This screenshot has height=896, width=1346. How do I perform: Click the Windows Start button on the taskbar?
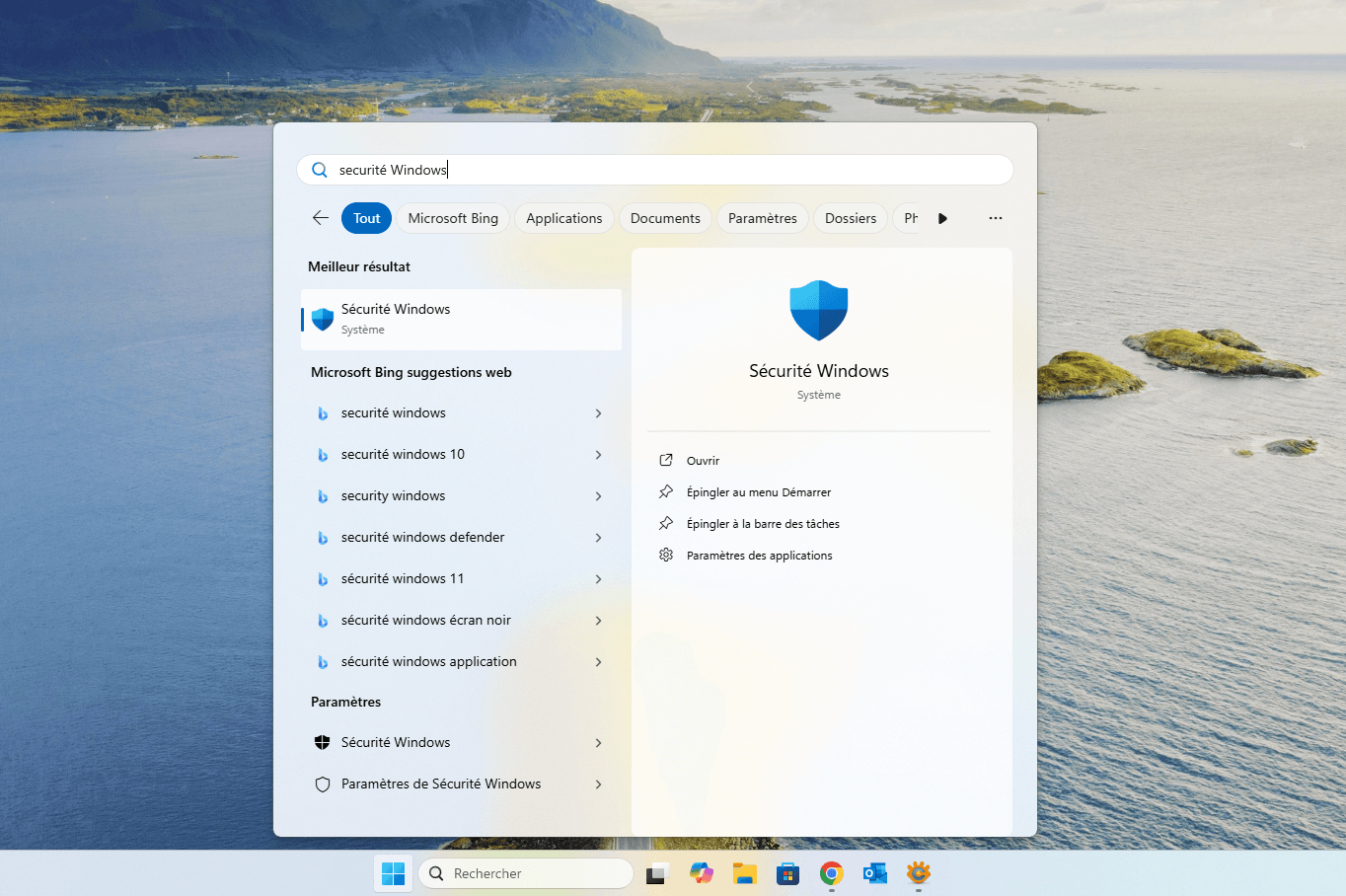click(393, 873)
